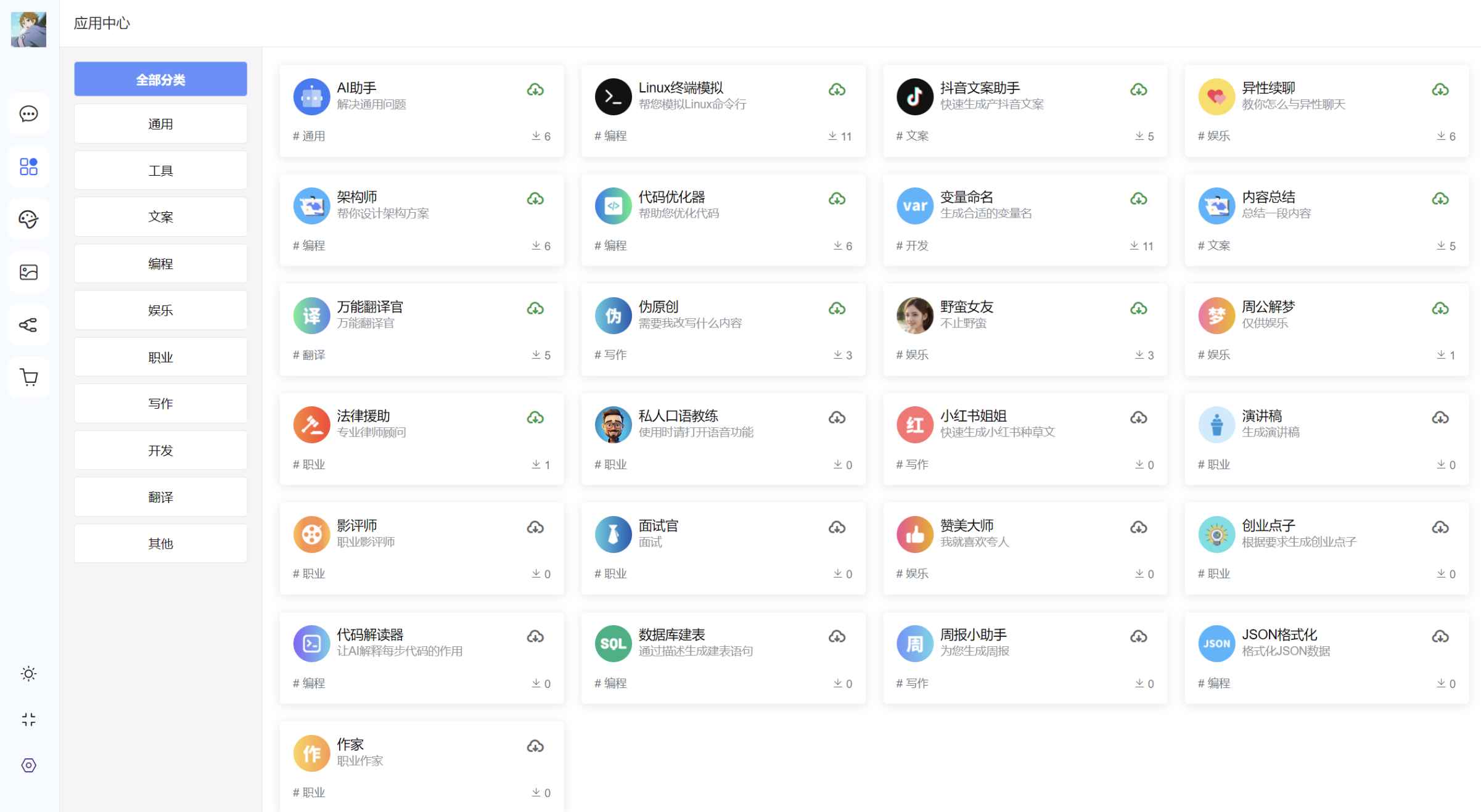This screenshot has height=812, width=1481.
Task: Select the mind map share icon
Action: (28, 324)
